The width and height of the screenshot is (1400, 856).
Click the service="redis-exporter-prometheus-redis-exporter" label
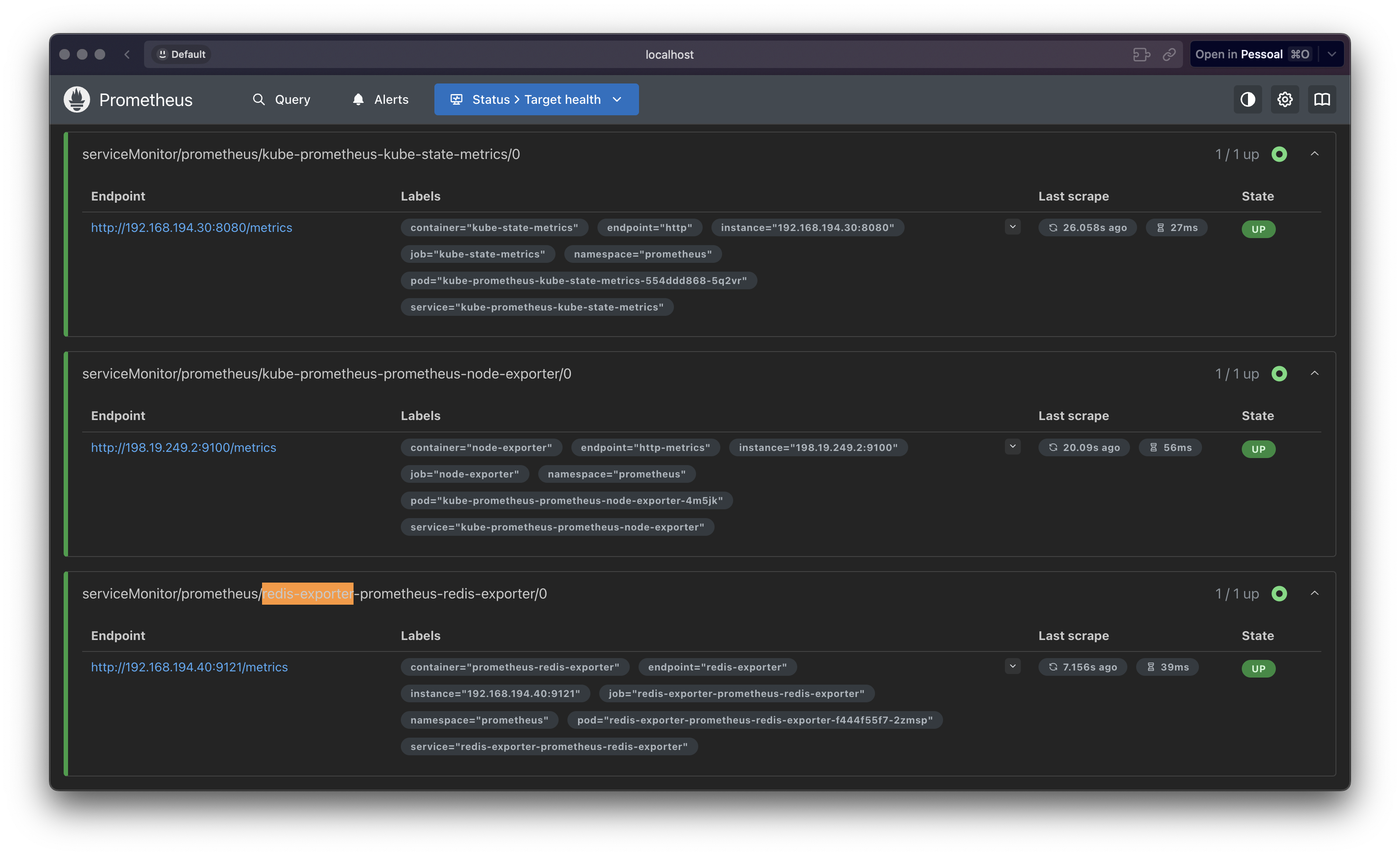coord(549,747)
